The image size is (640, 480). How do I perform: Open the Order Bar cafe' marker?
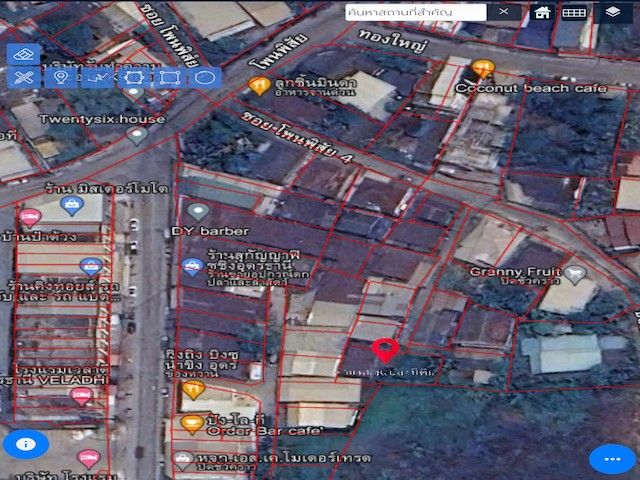[x=193, y=424]
